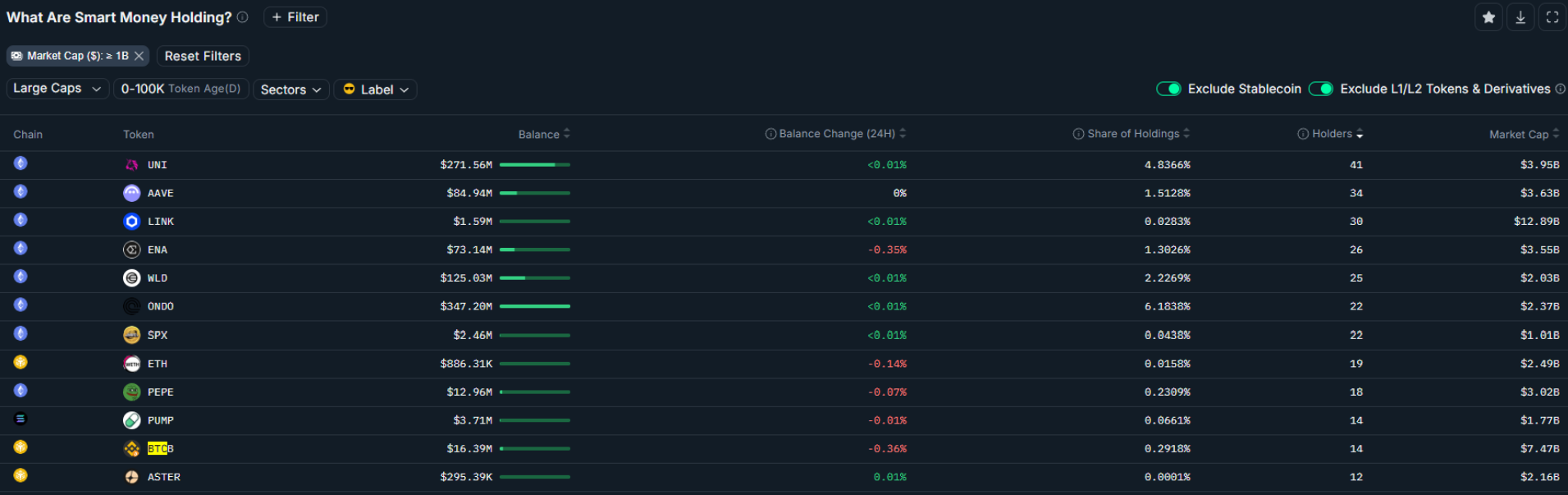The height and width of the screenshot is (495, 1568).
Task: Toggle Exclude Stablecoin switch
Action: click(x=1168, y=89)
